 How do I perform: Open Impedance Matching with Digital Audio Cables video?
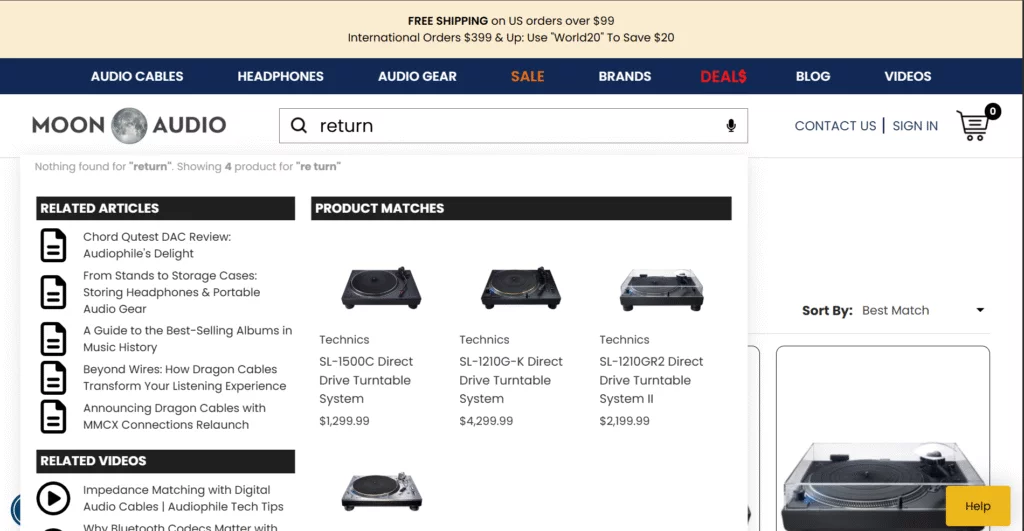click(x=183, y=498)
